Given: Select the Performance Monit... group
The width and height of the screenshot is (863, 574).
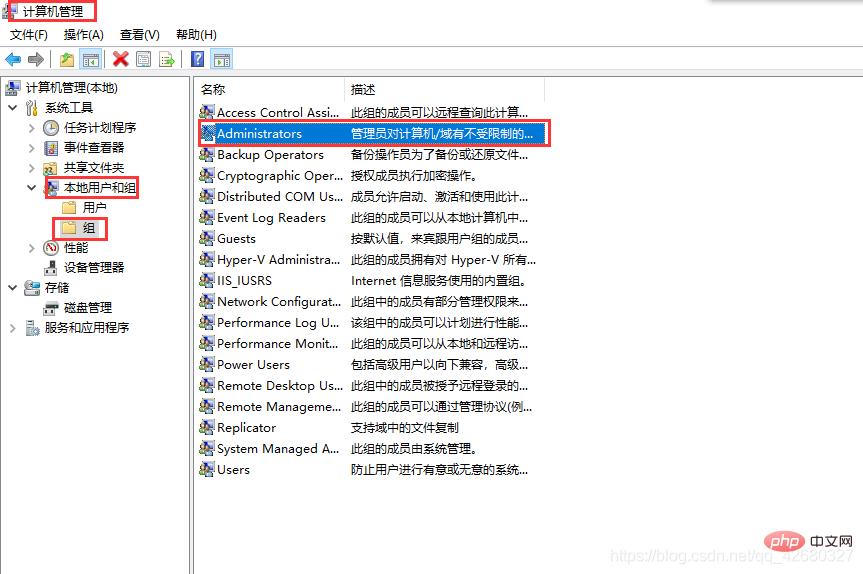Looking at the screenshot, I should point(277,343).
